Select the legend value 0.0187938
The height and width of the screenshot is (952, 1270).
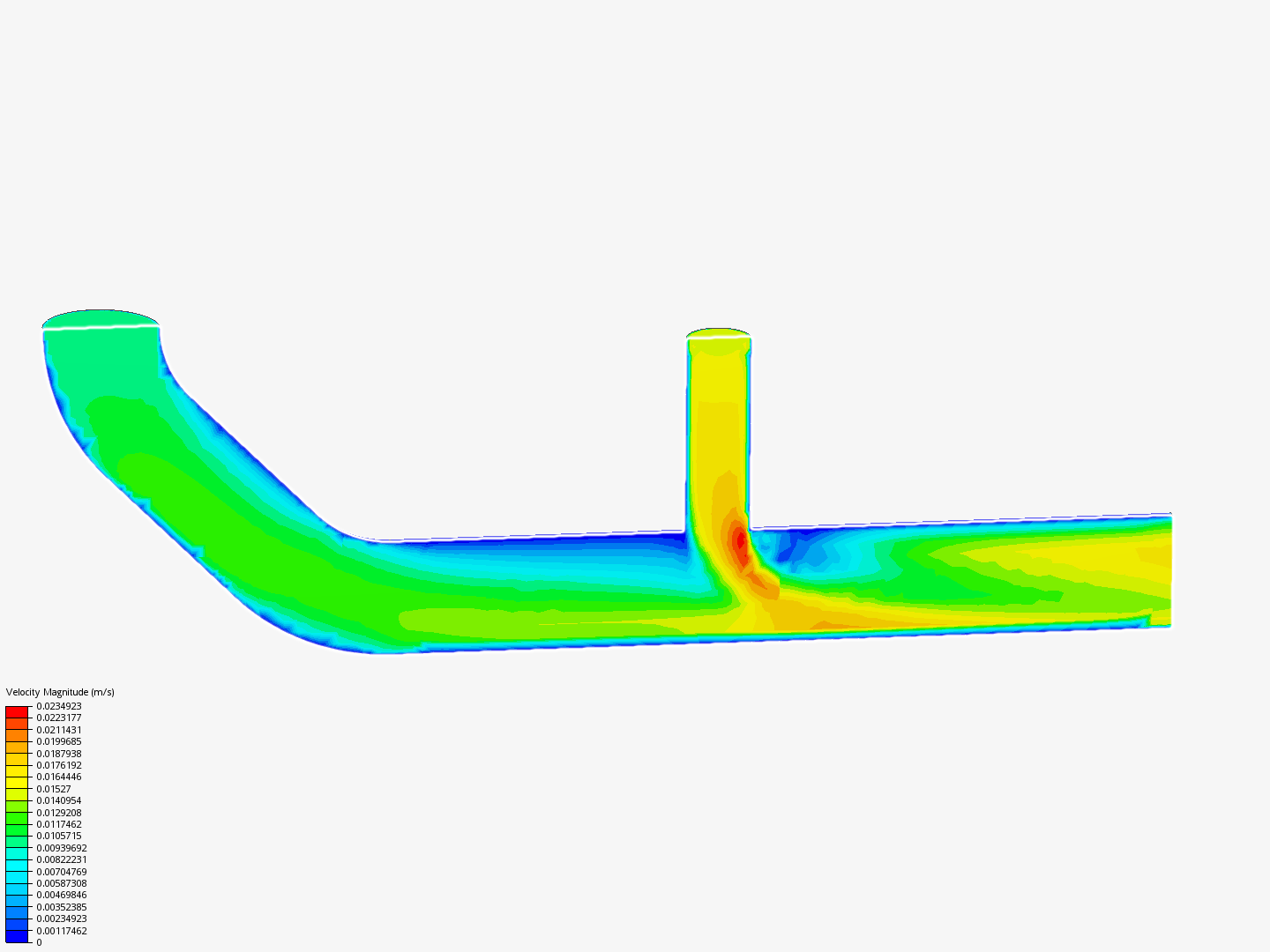coord(59,754)
